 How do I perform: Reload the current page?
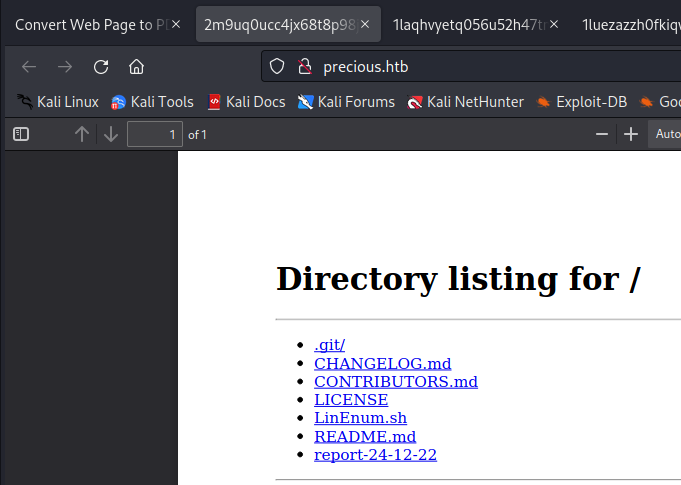point(101,67)
